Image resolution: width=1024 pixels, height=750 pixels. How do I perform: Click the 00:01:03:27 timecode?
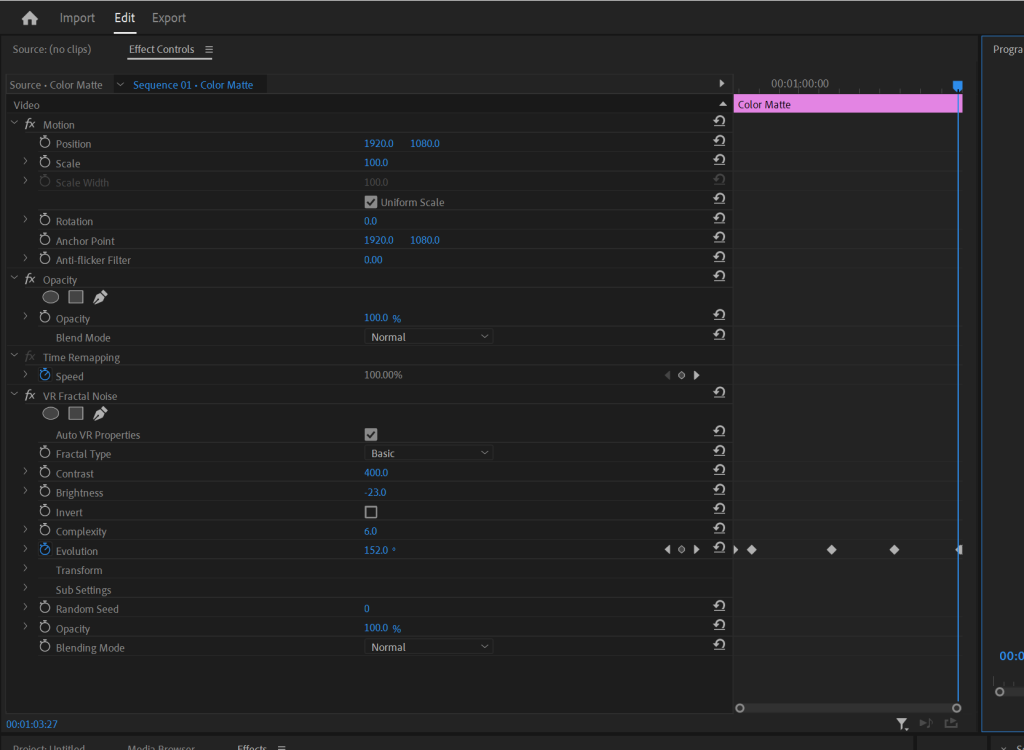[x=32, y=724]
